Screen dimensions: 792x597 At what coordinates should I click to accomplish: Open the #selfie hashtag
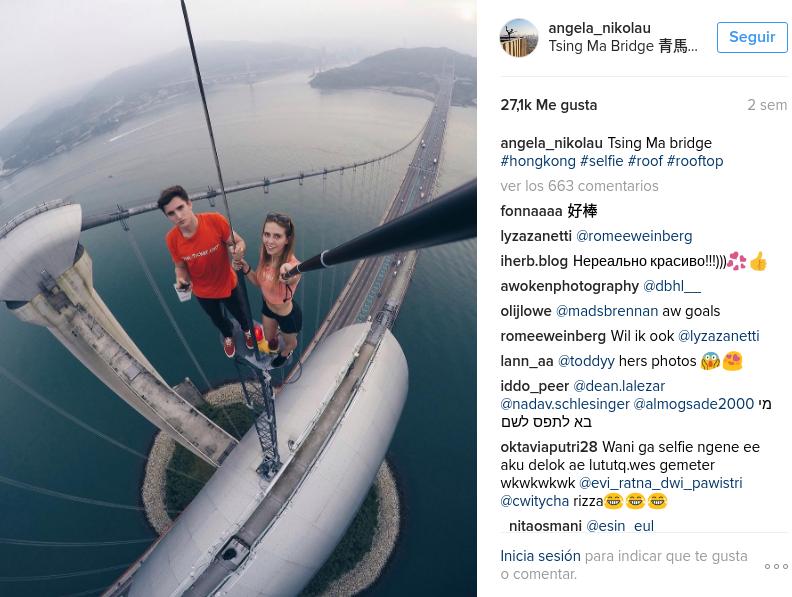point(602,161)
